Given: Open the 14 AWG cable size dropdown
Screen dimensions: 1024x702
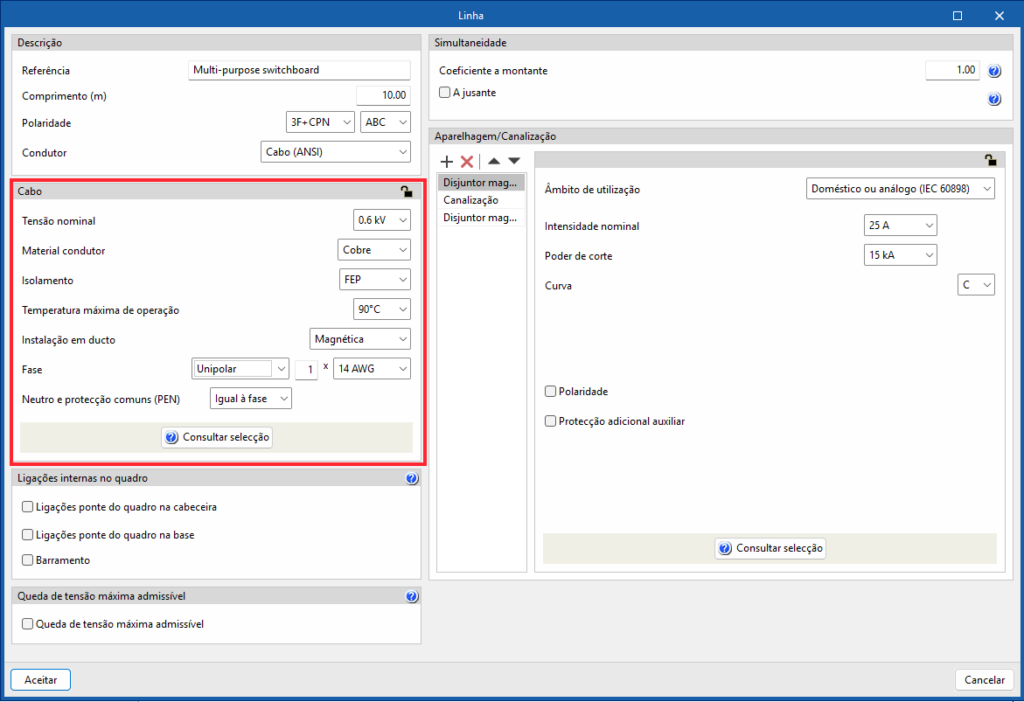Looking at the screenshot, I should [x=372, y=369].
